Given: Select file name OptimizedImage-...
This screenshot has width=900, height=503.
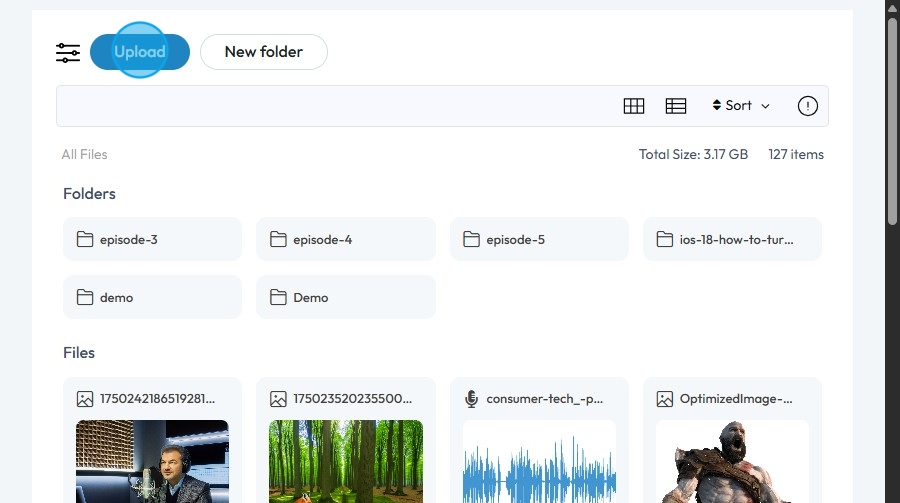Looking at the screenshot, I should 736,399.
